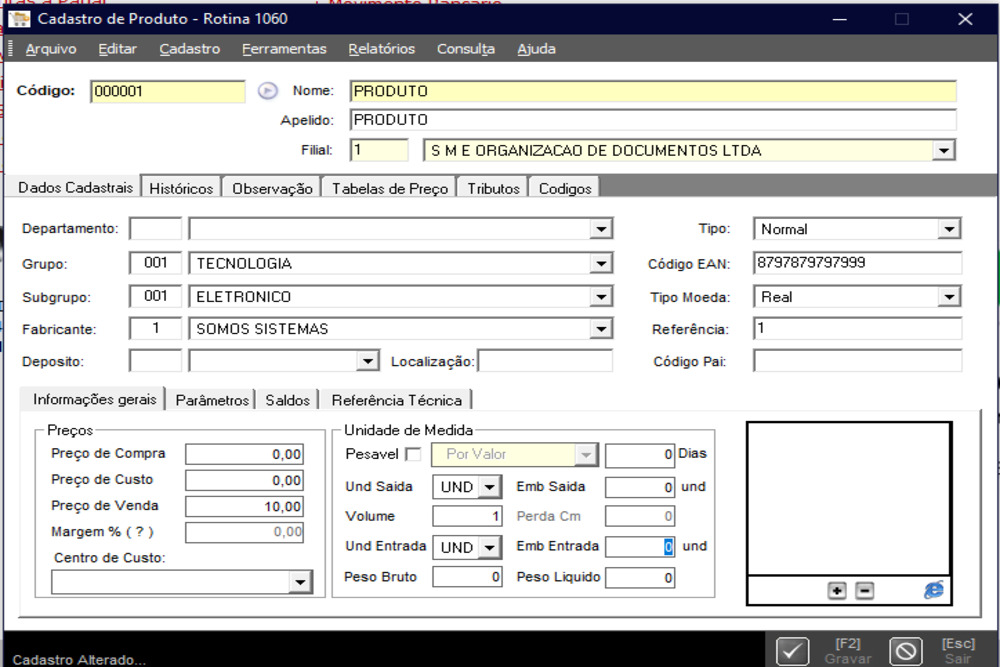
Task: Open the Ajuda menu
Action: [536, 49]
